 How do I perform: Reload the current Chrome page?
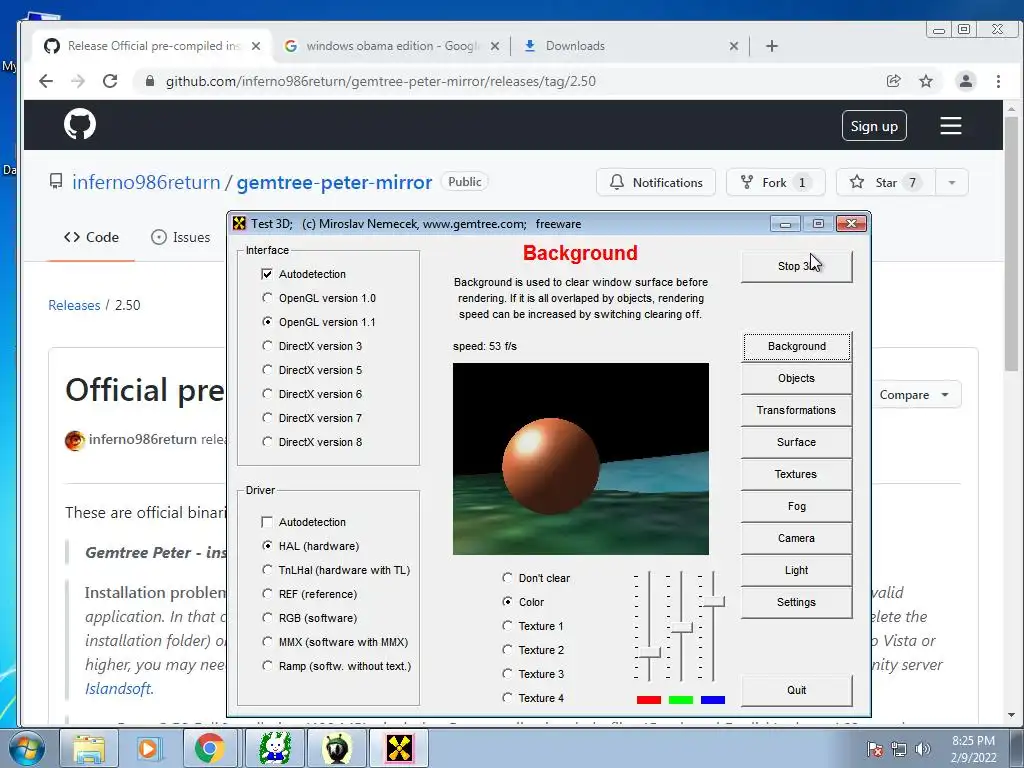pos(110,81)
